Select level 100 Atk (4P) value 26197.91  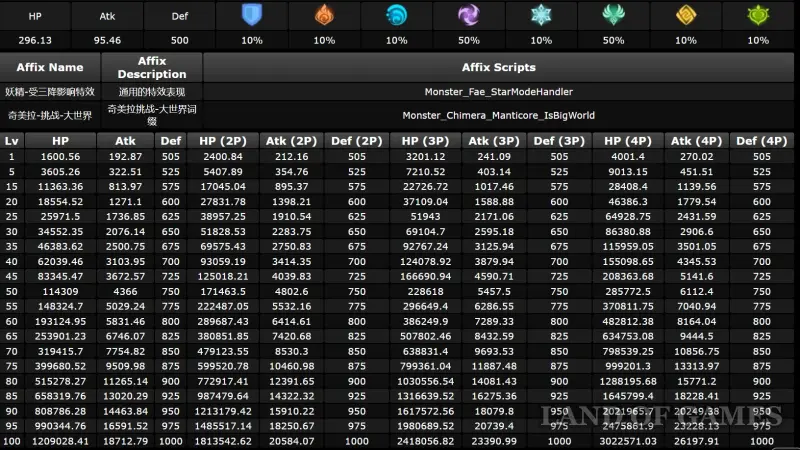(x=696, y=441)
